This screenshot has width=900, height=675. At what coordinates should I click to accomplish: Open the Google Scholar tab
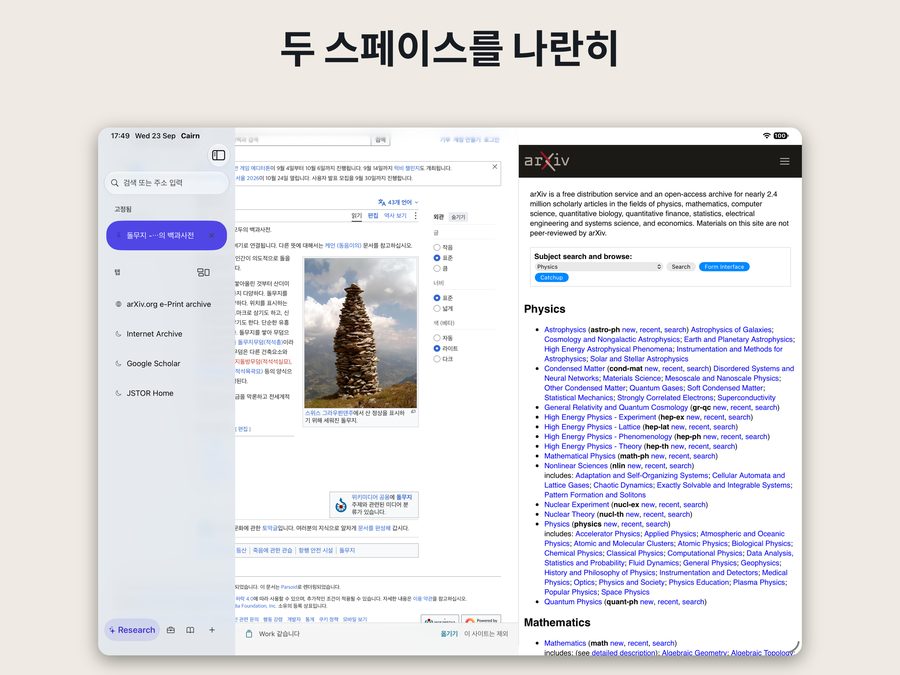[x=166, y=363]
